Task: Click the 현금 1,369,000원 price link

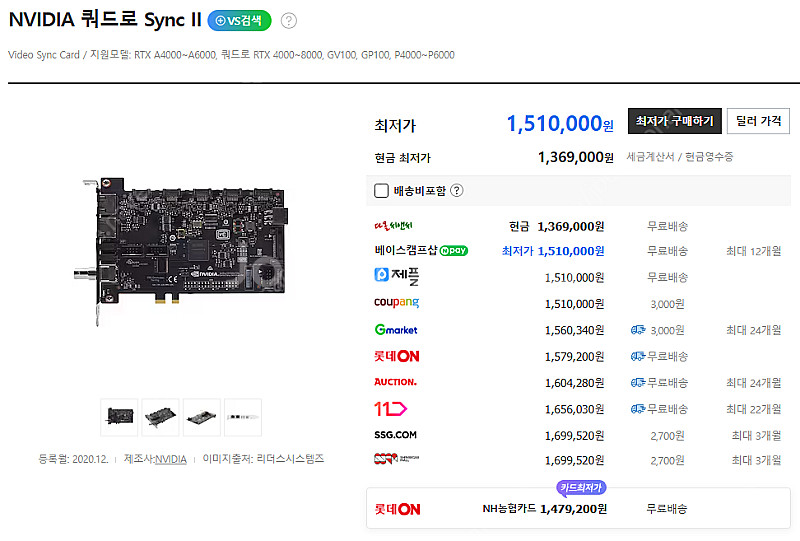Action: point(557,226)
